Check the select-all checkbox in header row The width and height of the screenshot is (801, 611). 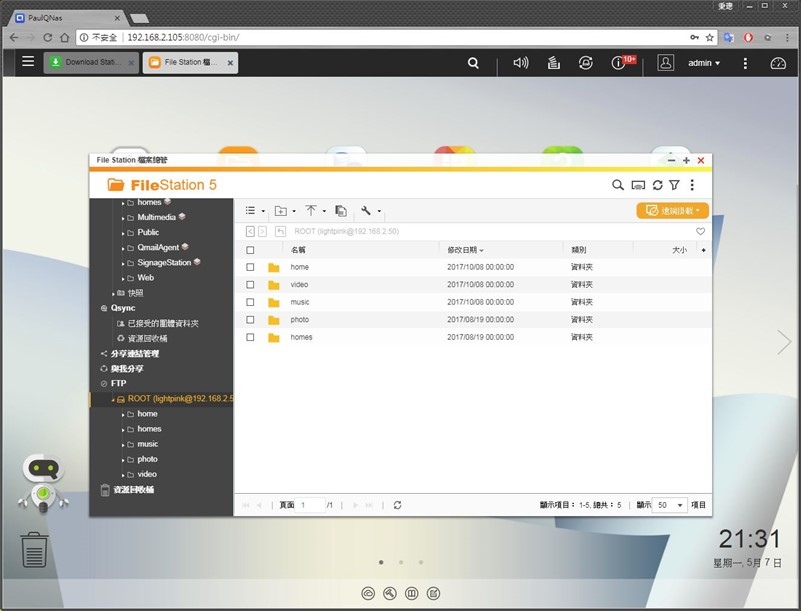click(250, 250)
